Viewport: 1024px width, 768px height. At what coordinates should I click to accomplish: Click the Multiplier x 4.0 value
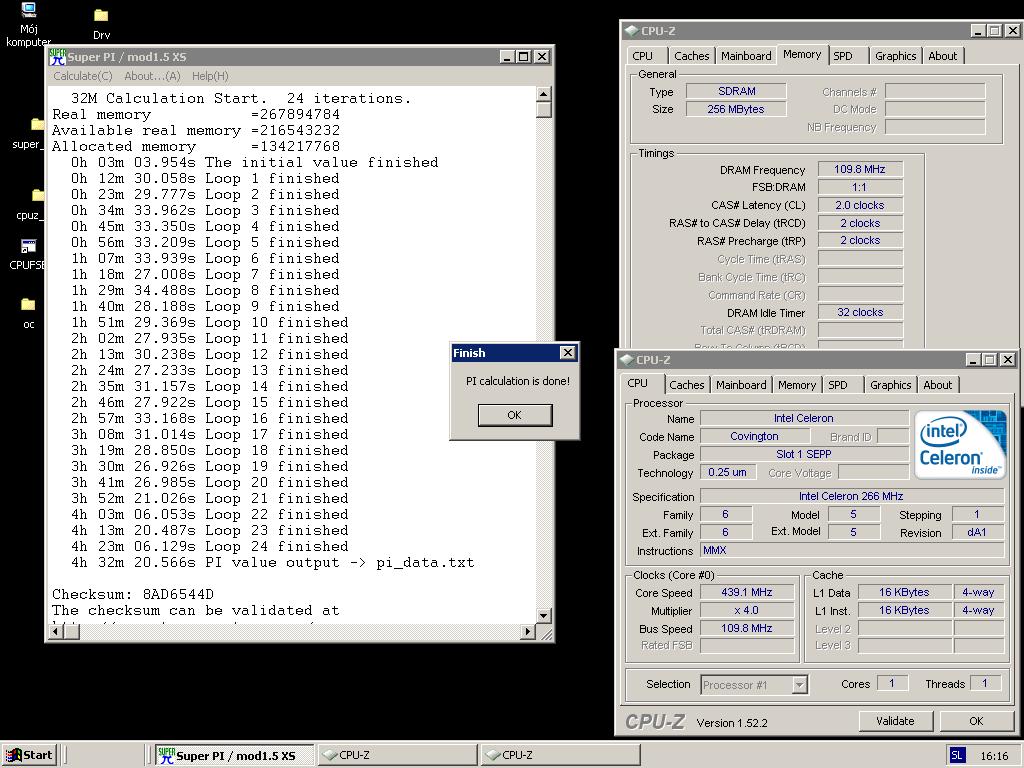click(747, 611)
